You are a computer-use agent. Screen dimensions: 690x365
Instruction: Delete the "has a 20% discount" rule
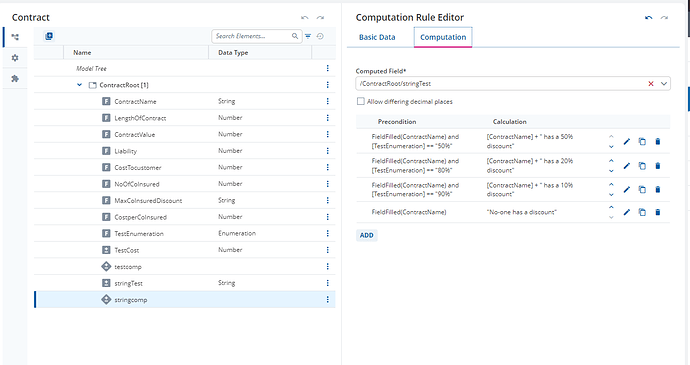pyautogui.click(x=658, y=166)
